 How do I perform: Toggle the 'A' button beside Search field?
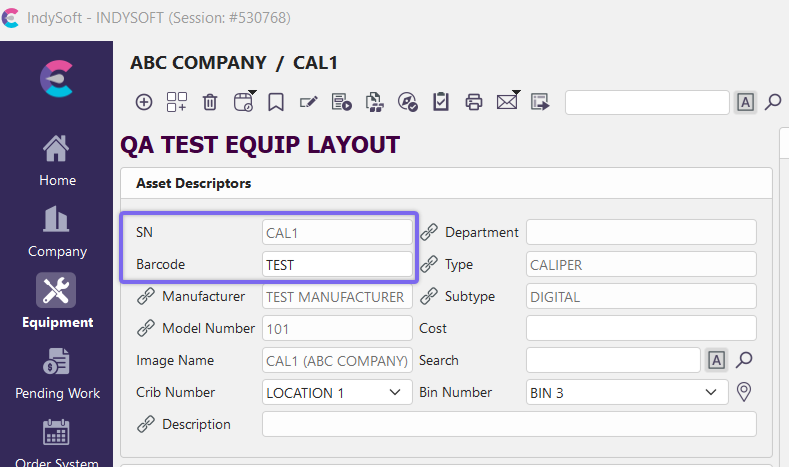(x=716, y=360)
